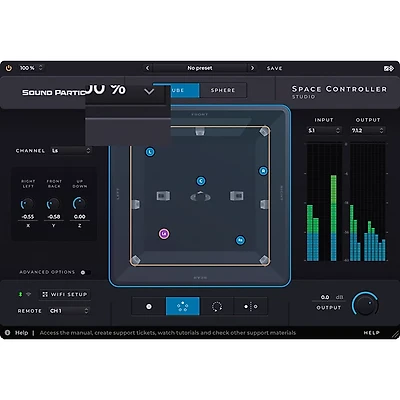
Task: Click the rear left corner speaker
Action: (135, 260)
